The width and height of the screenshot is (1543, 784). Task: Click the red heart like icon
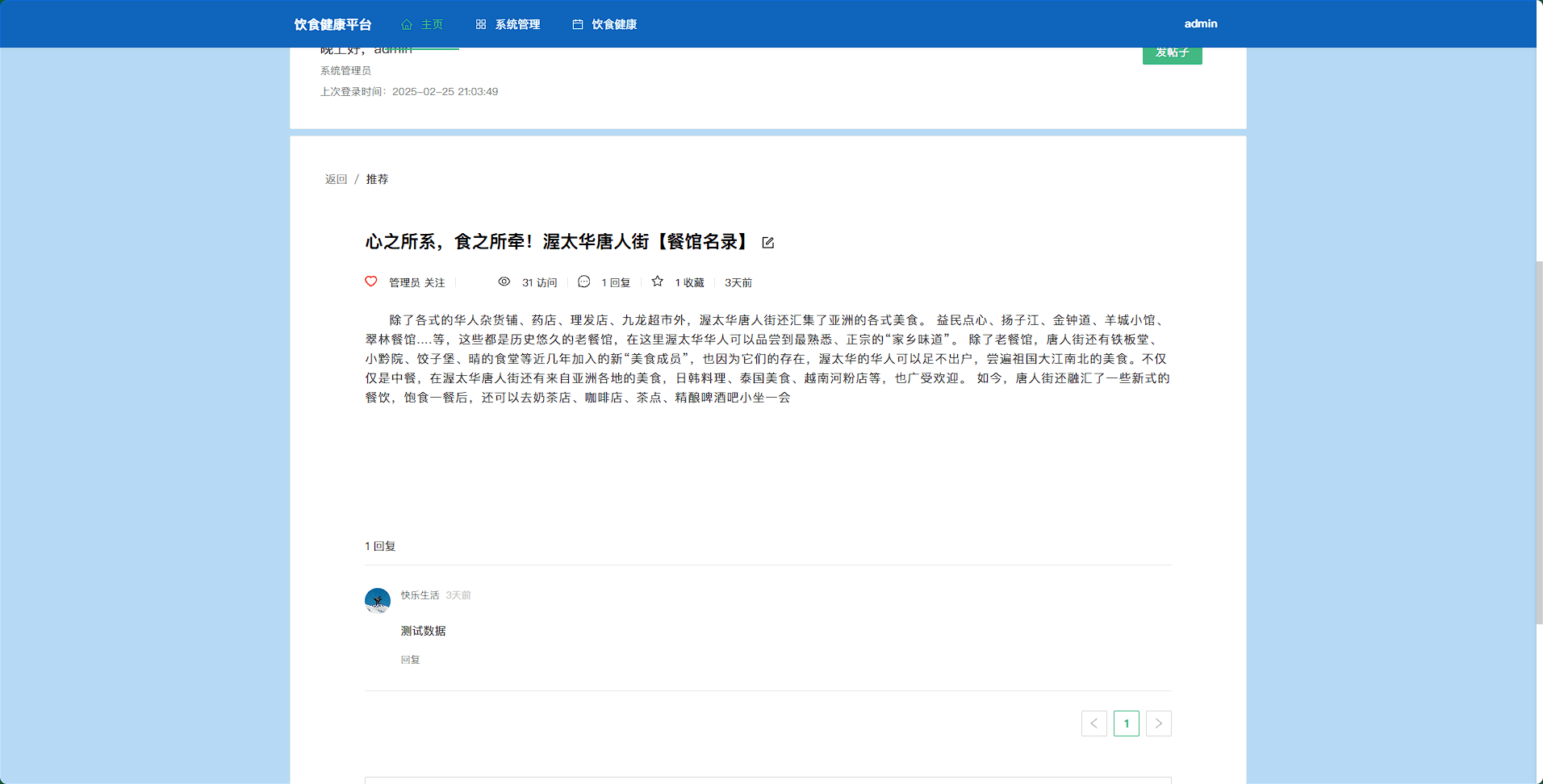coord(371,281)
